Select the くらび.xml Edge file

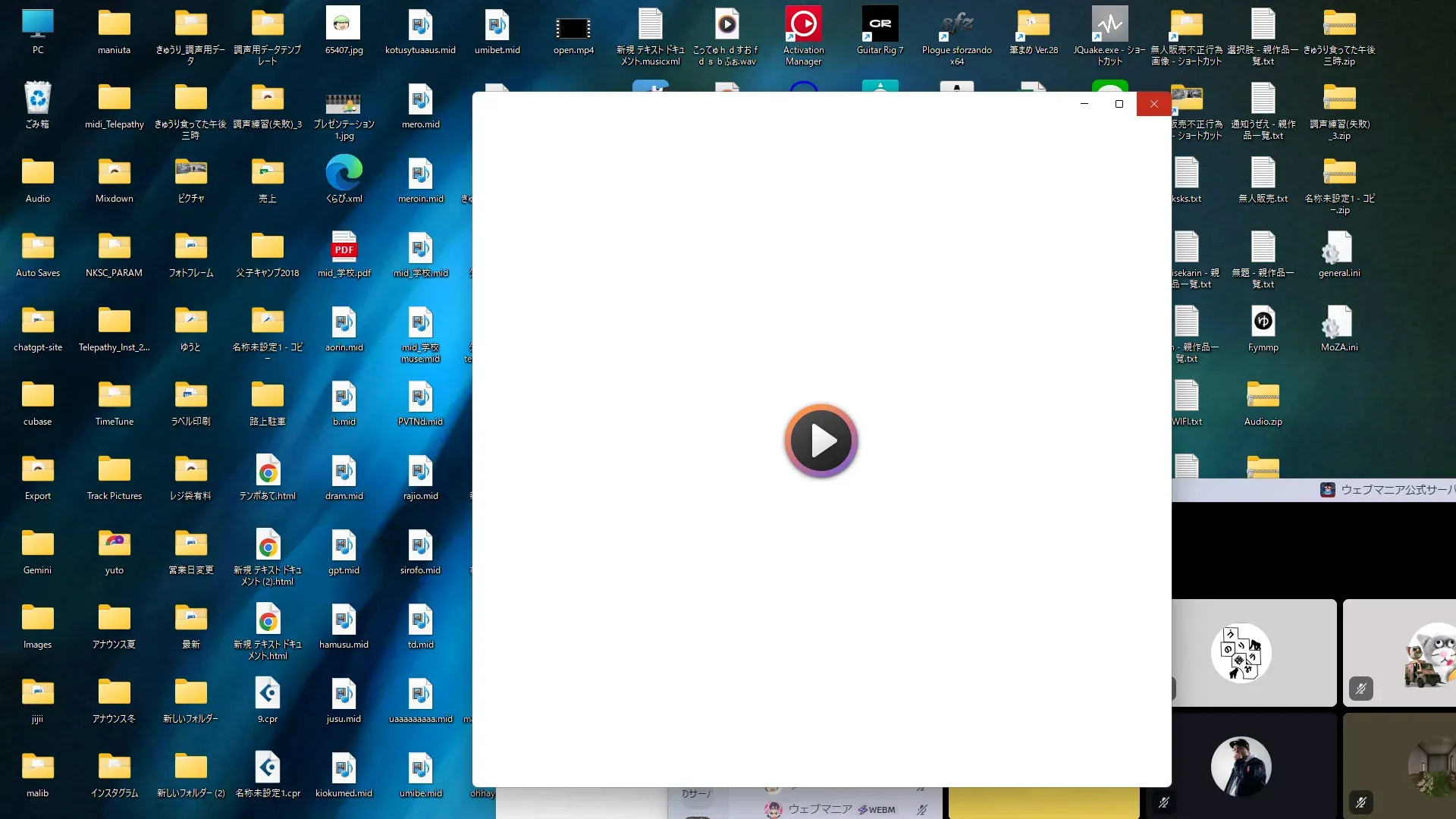344,174
